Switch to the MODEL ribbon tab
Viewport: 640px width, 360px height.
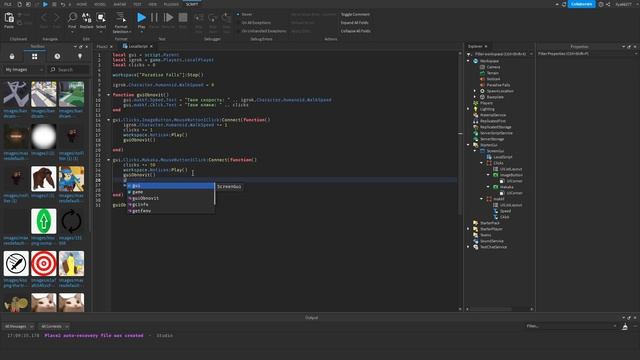pyautogui.click(x=100, y=4)
